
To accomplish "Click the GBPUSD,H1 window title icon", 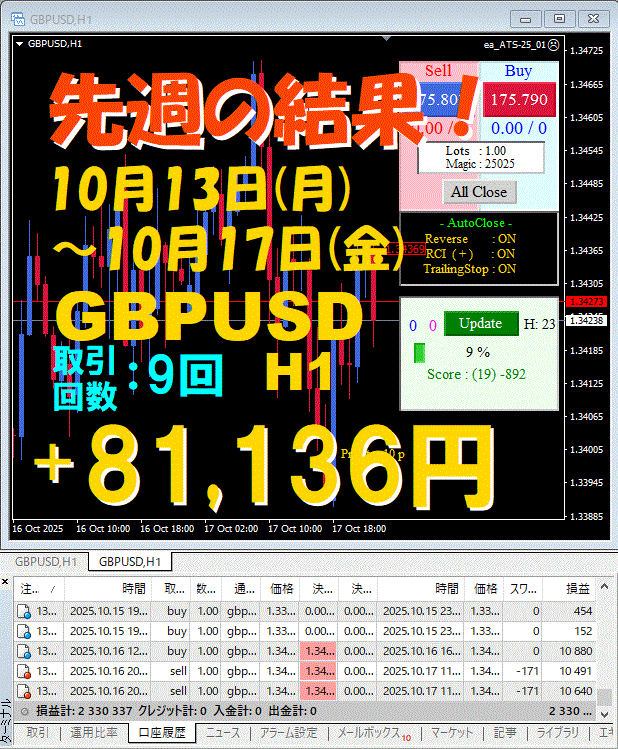I will click(18, 19).
